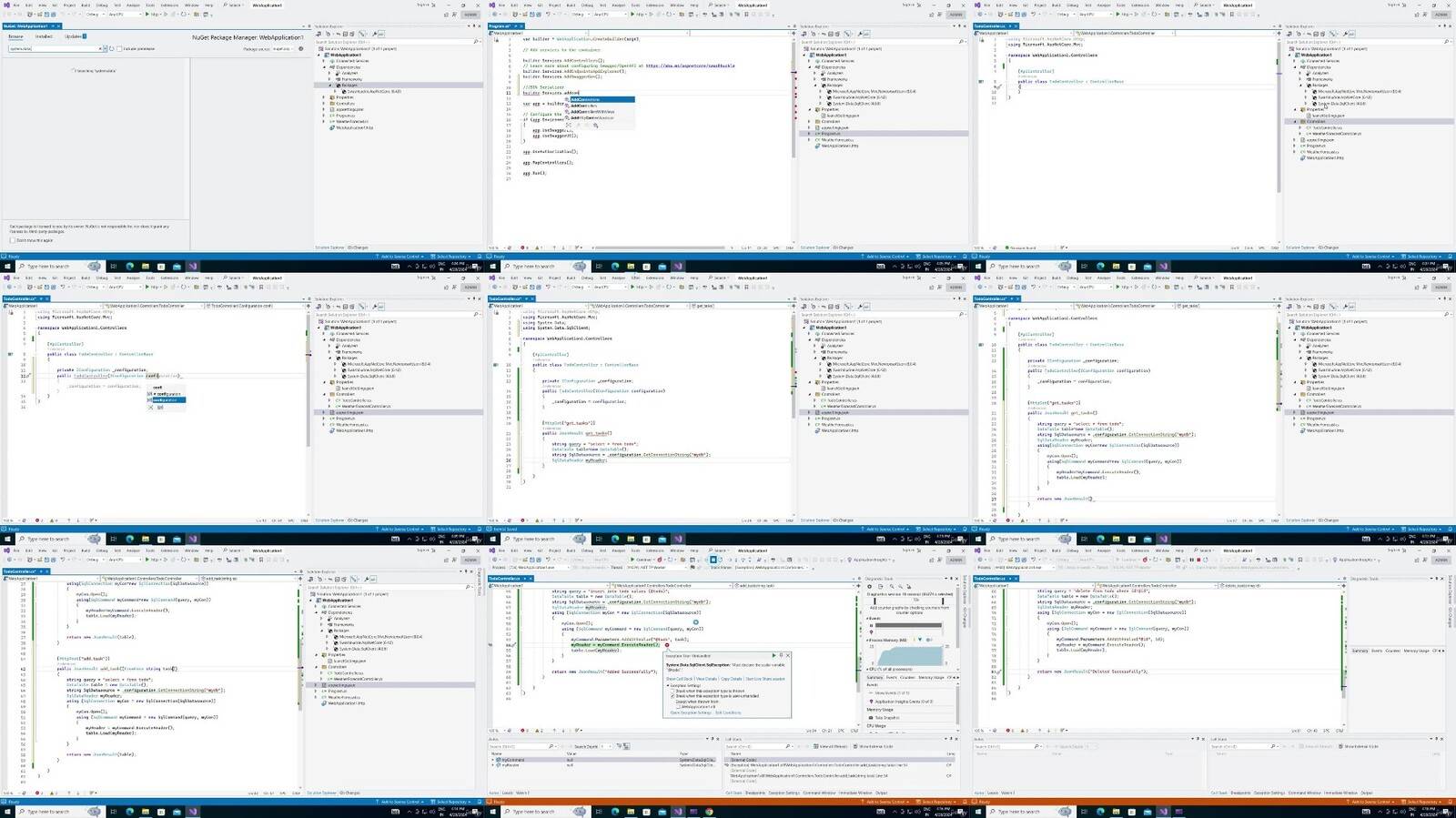Uncheck "Break when this exception type is user-unhandled"

click(x=672, y=696)
